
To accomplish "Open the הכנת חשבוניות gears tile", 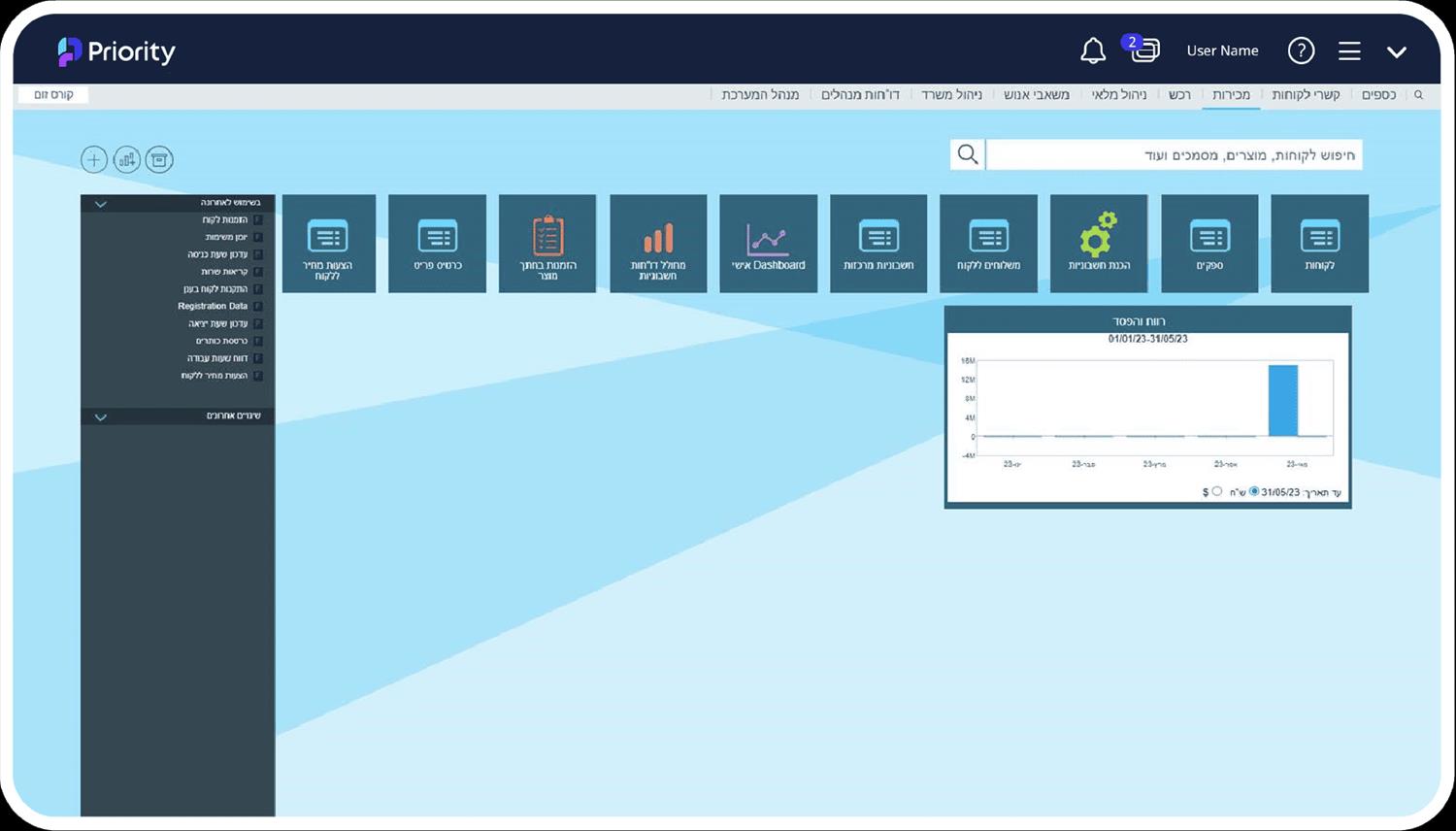I will pyautogui.click(x=1099, y=244).
